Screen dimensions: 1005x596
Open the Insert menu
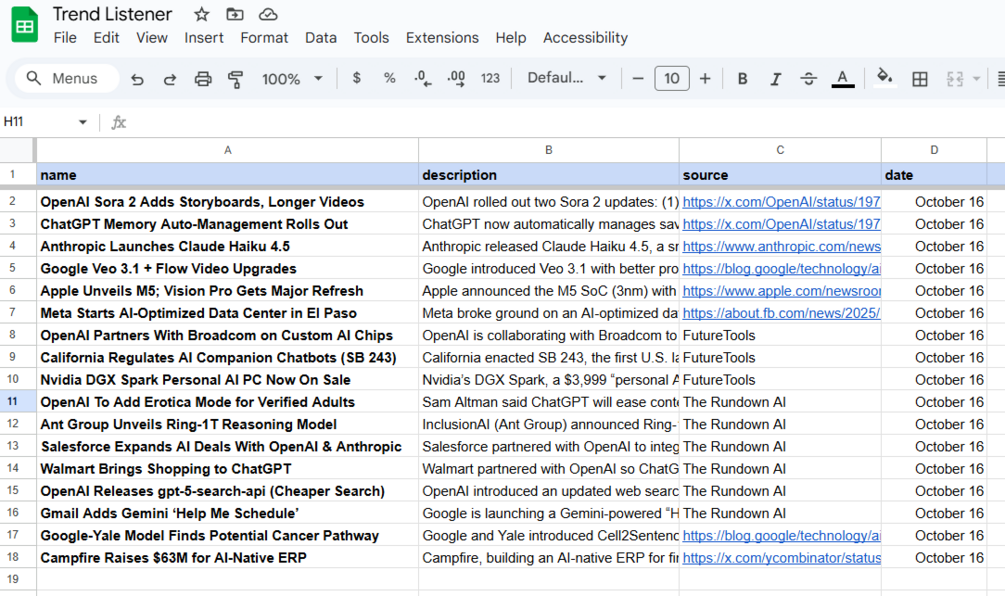(204, 38)
